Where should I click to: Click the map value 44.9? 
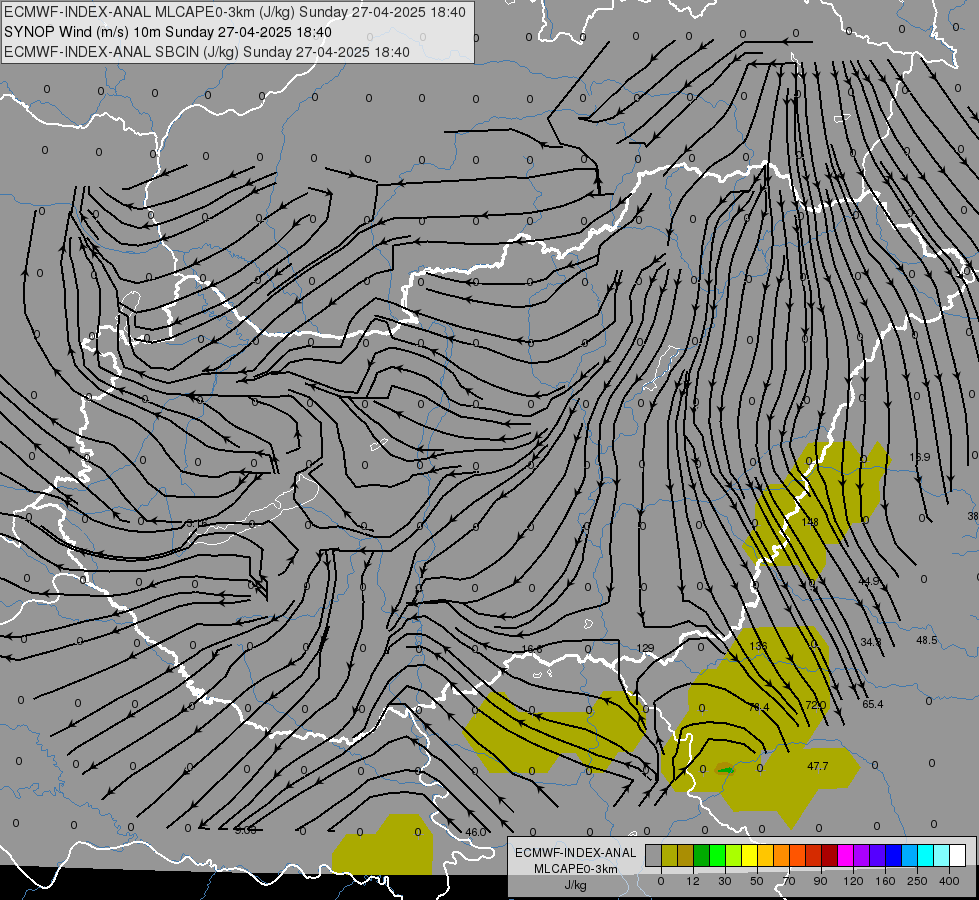pos(868,581)
